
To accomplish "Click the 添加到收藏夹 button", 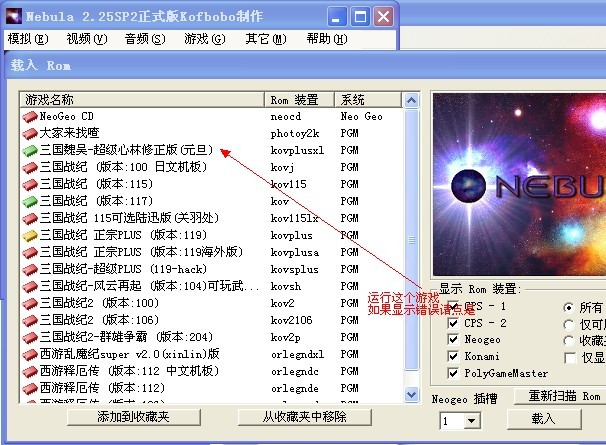I will pyautogui.click(x=134, y=417).
